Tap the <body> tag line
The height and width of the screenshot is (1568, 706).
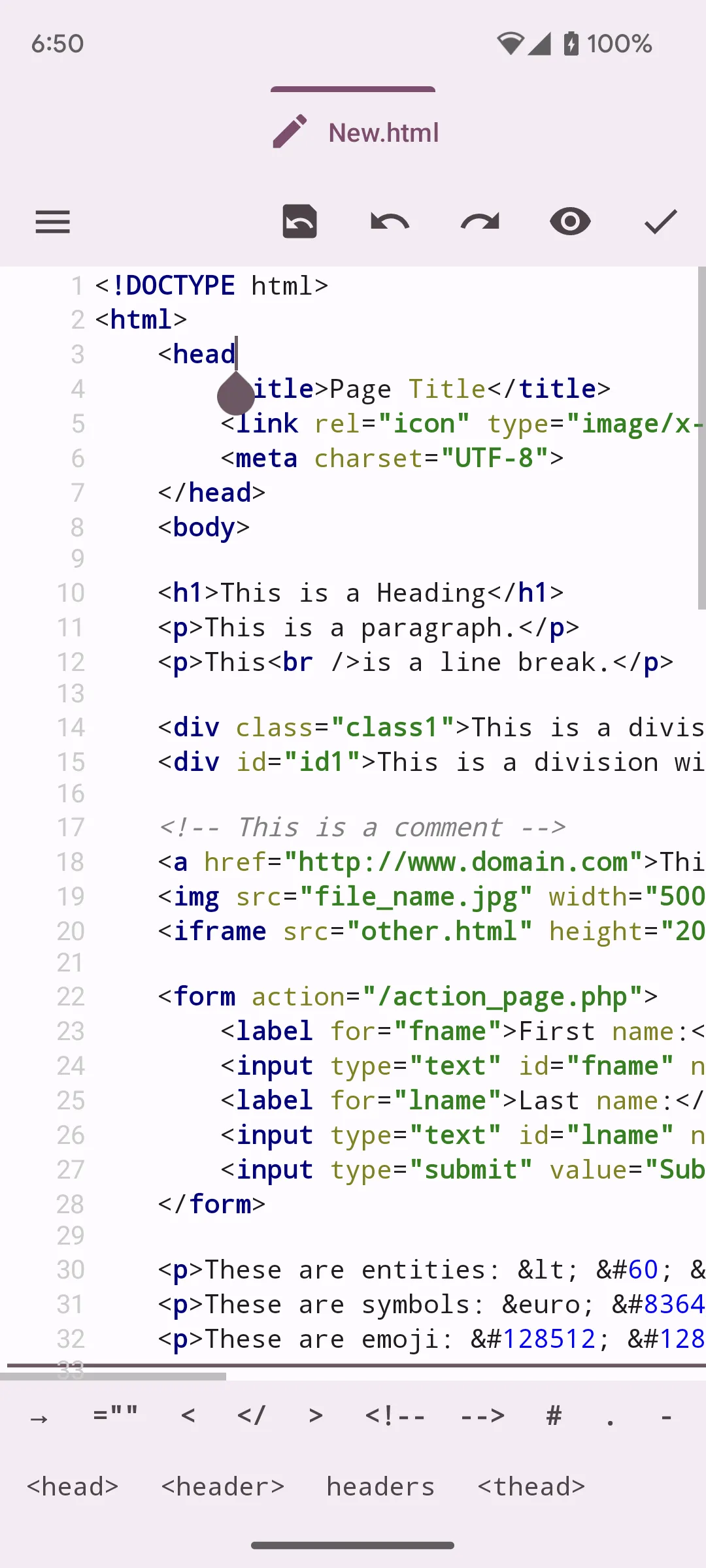pos(204,527)
